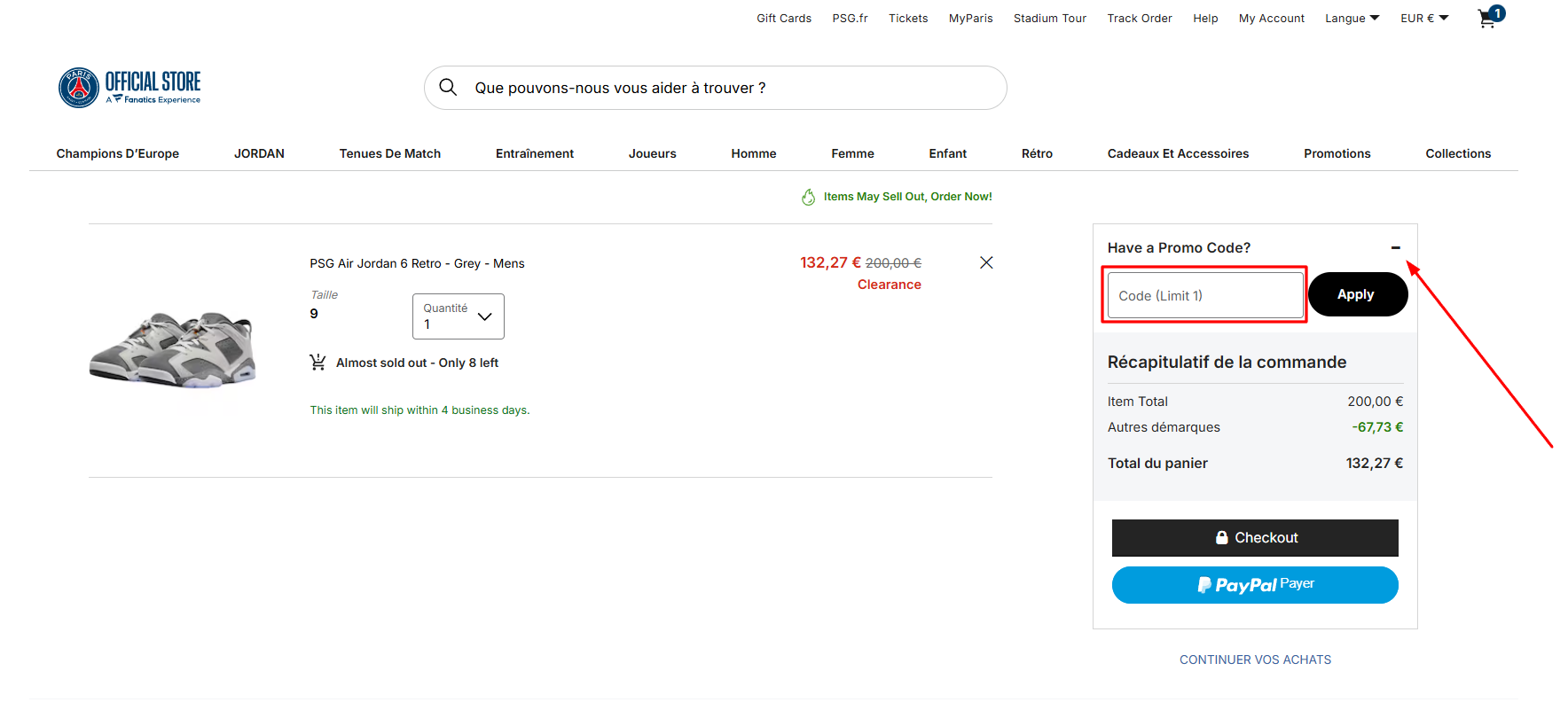Apply the promo code
Screen dimensions: 1568x718
pos(1358,294)
